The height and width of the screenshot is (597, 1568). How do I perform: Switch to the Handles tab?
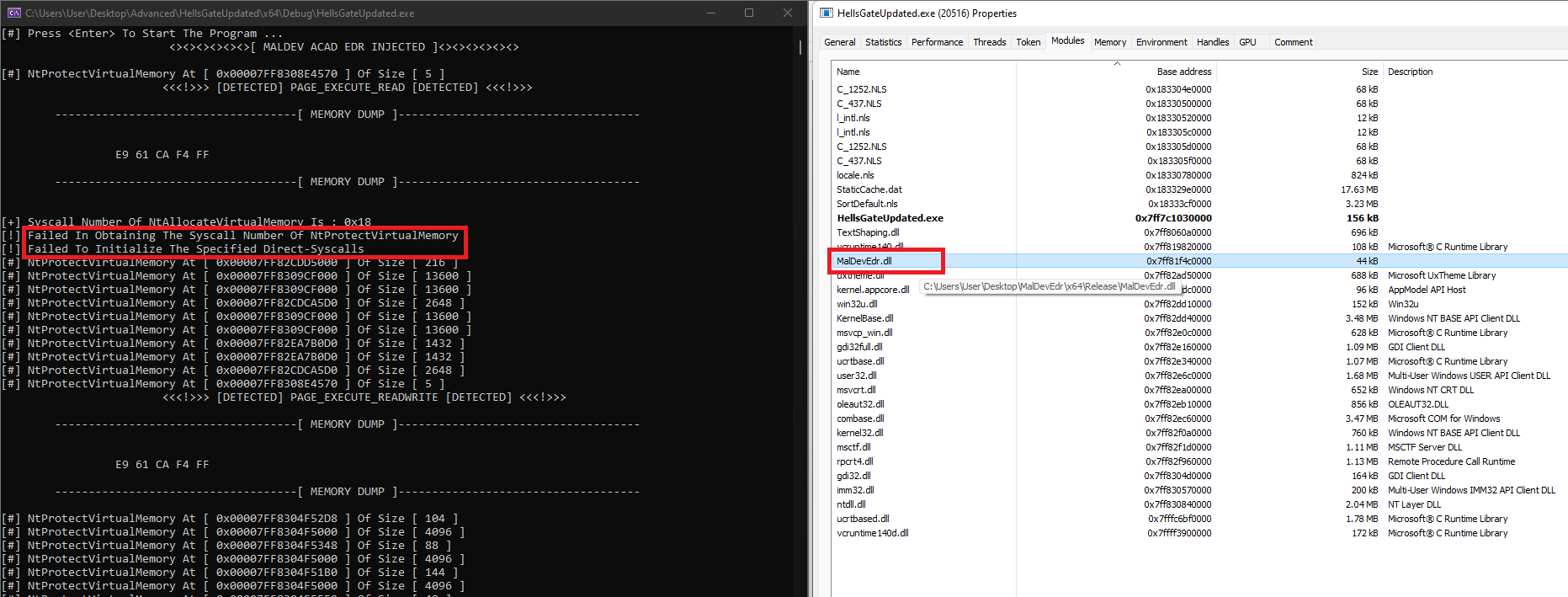(x=1213, y=42)
